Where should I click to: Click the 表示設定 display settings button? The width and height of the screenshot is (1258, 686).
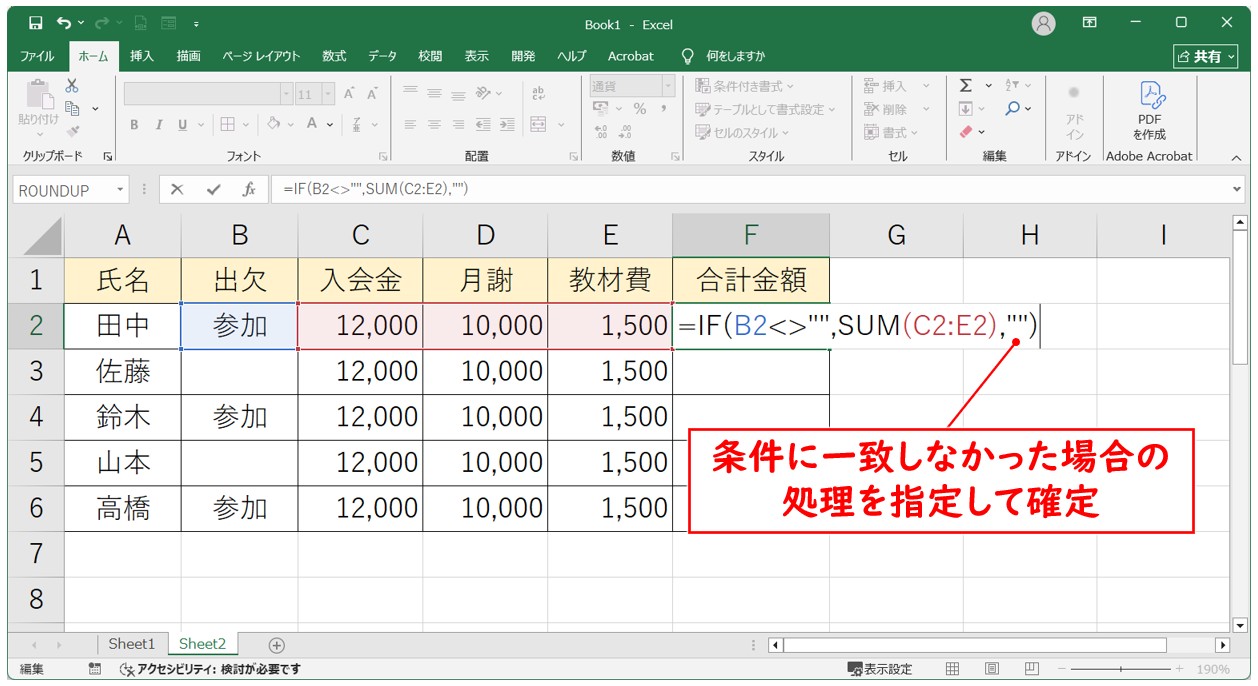tap(880, 669)
